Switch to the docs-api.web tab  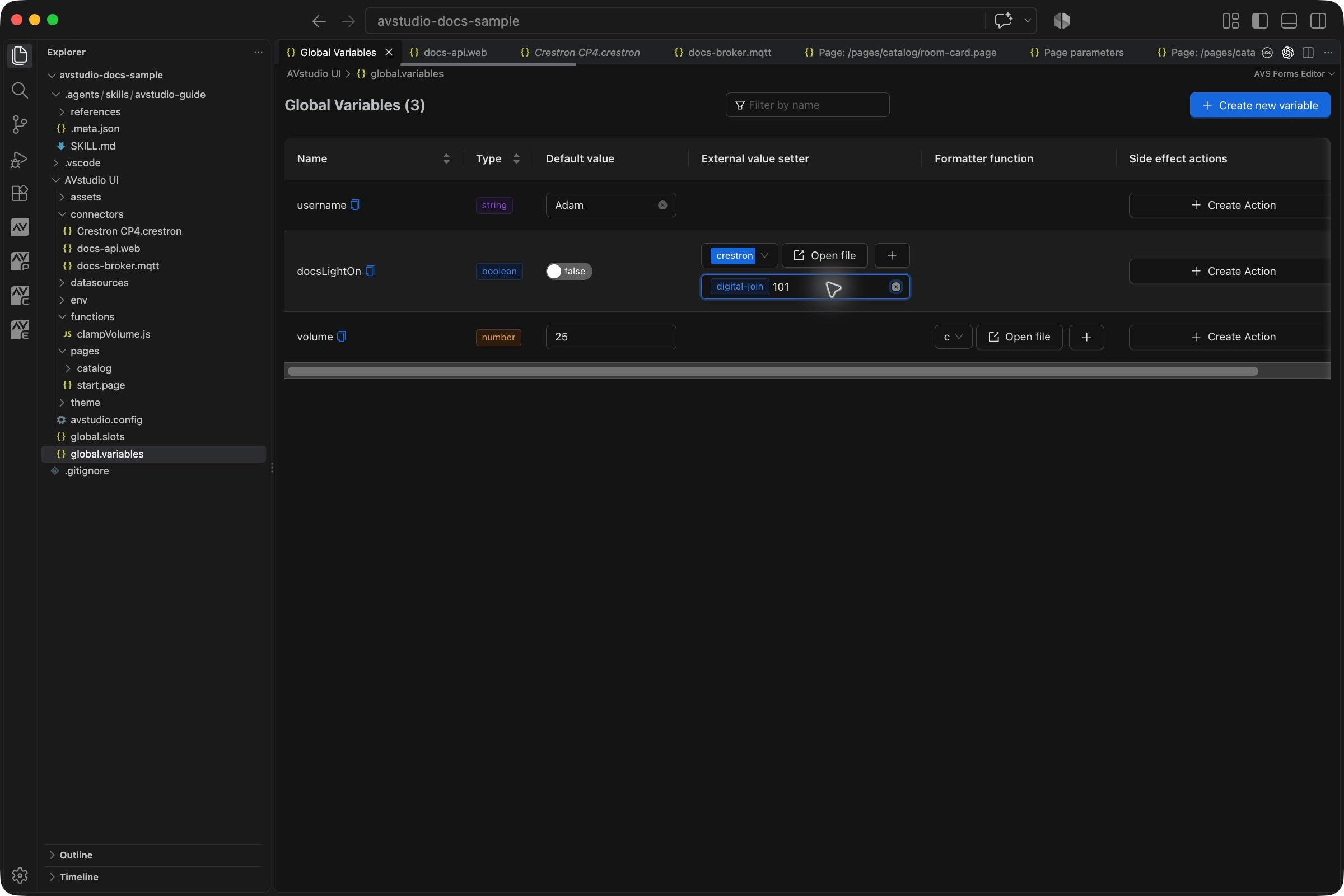(x=455, y=53)
